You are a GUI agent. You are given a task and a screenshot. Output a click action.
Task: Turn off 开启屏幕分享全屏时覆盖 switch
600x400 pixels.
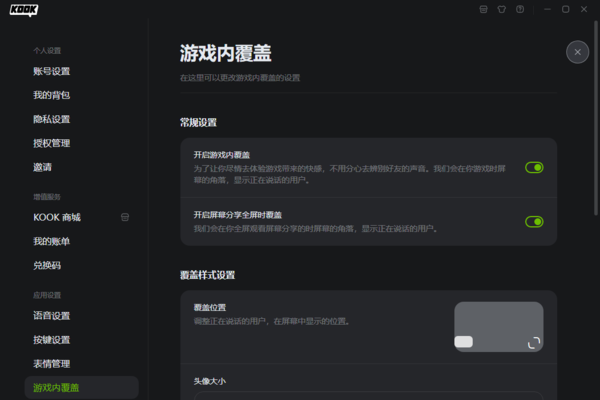pos(534,222)
